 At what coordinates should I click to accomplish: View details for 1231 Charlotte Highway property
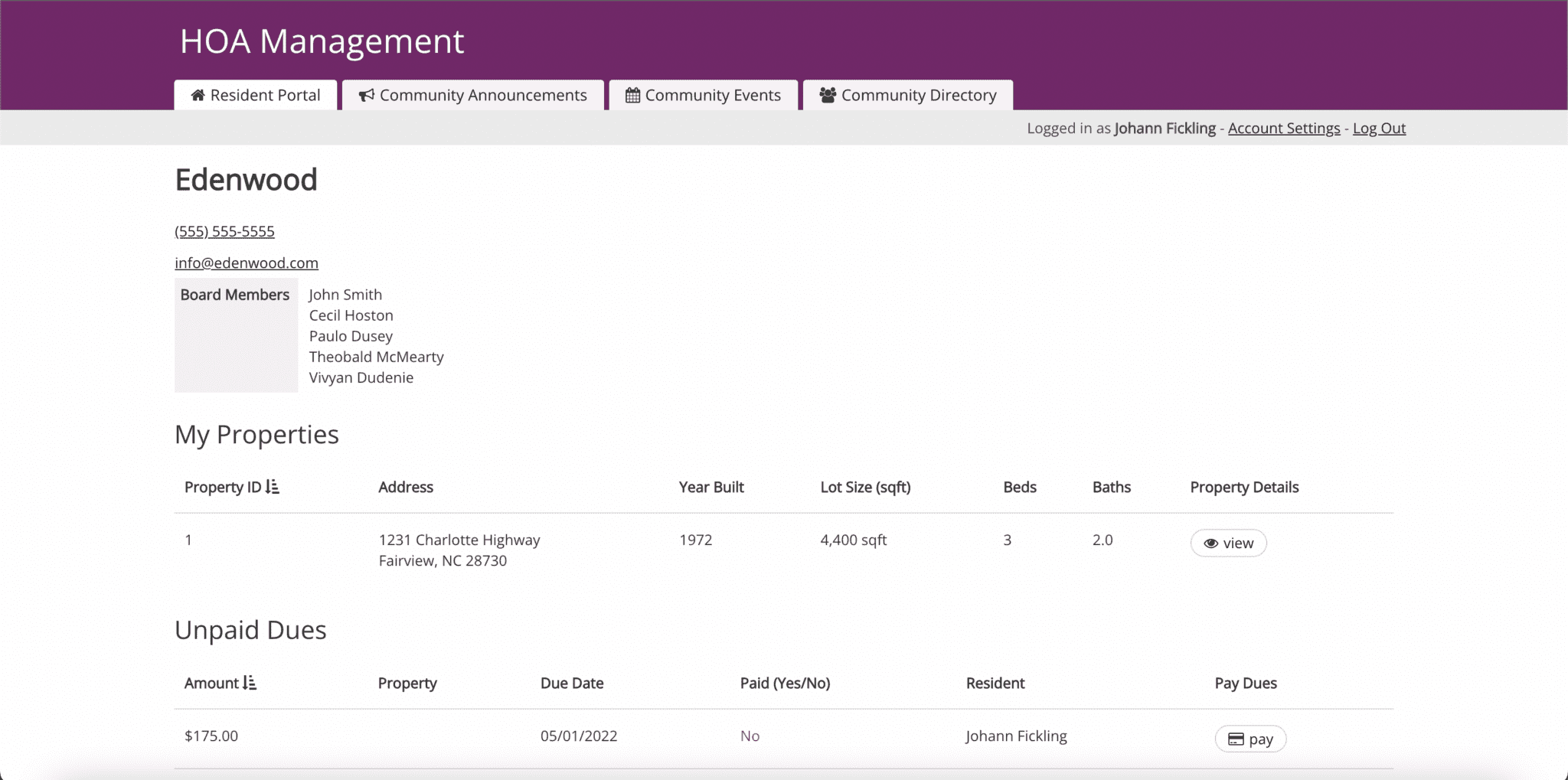pyautogui.click(x=1227, y=543)
